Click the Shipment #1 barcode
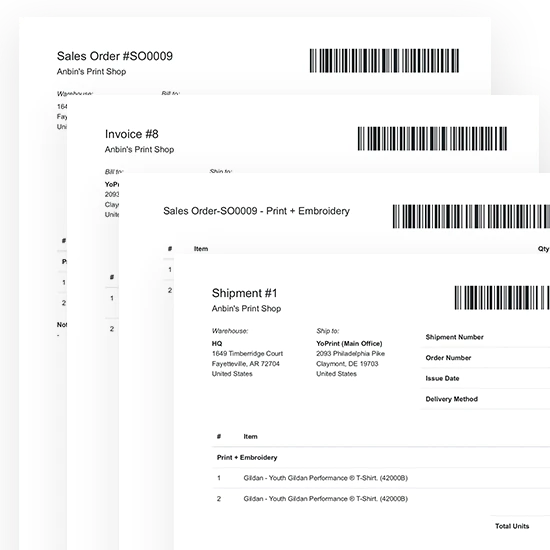 click(502, 298)
